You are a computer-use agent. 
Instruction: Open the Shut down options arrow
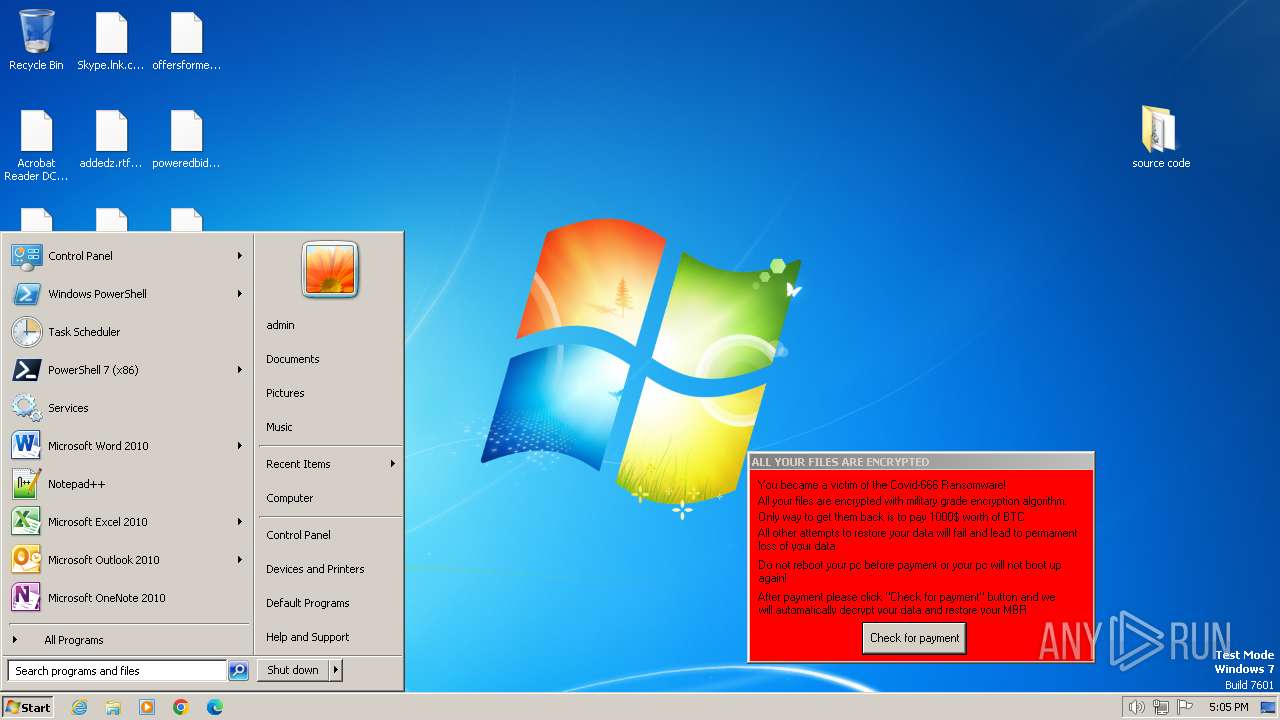[x=336, y=671]
